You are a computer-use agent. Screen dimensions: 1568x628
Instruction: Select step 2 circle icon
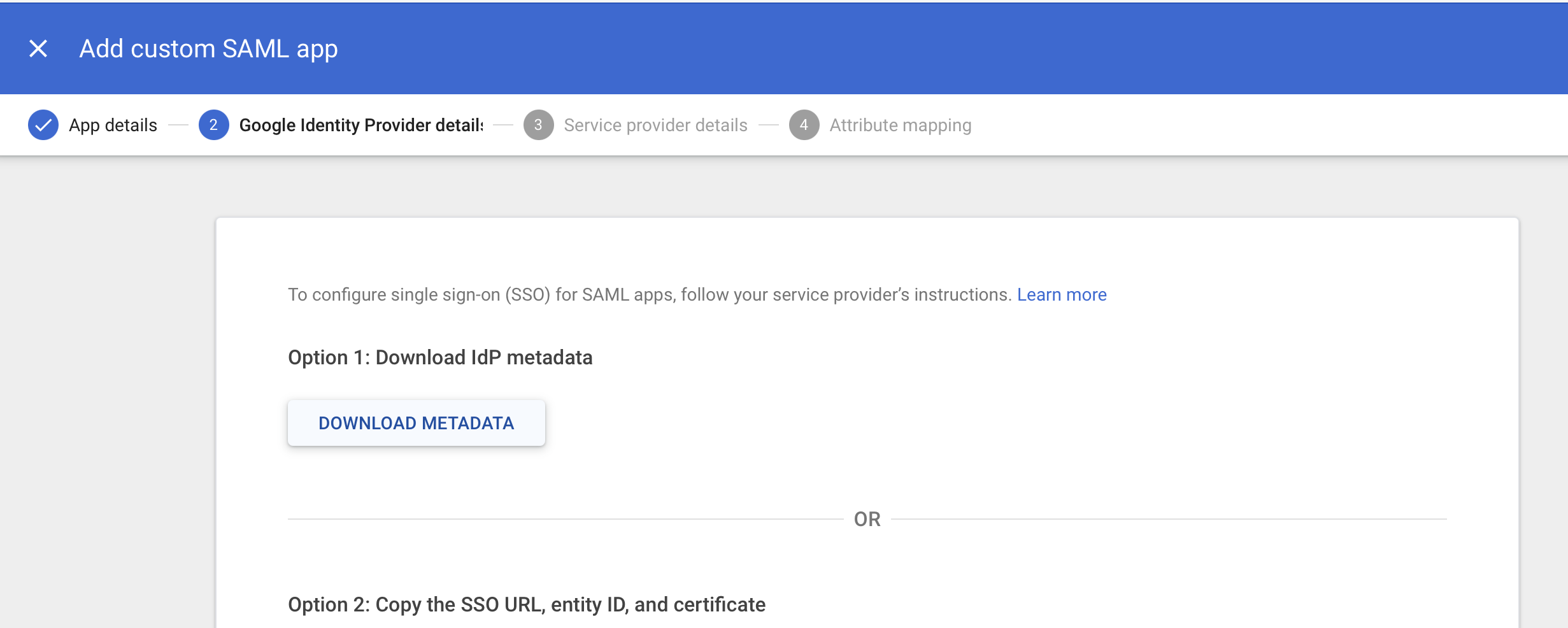coord(214,125)
